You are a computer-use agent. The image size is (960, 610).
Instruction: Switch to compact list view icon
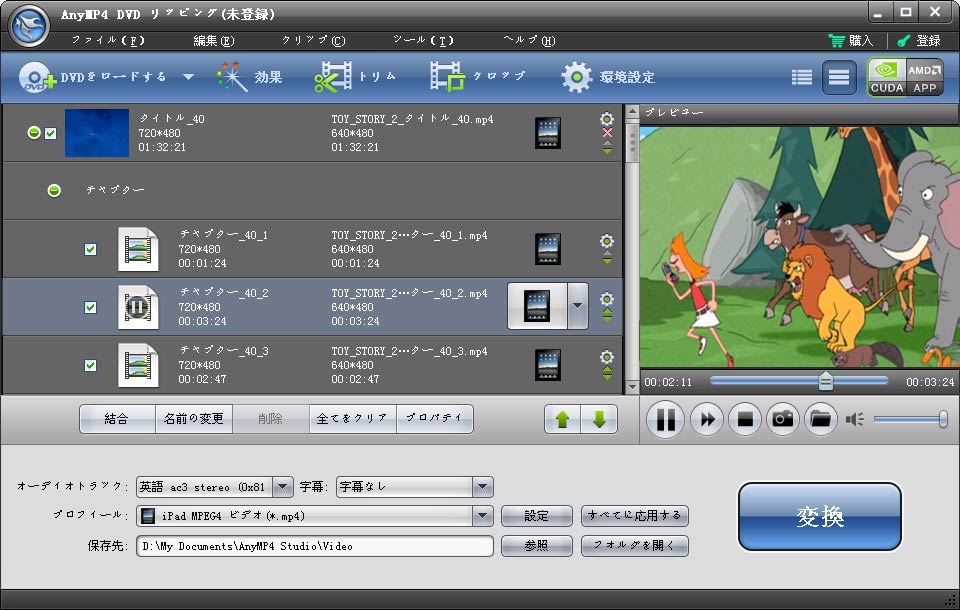(801, 77)
